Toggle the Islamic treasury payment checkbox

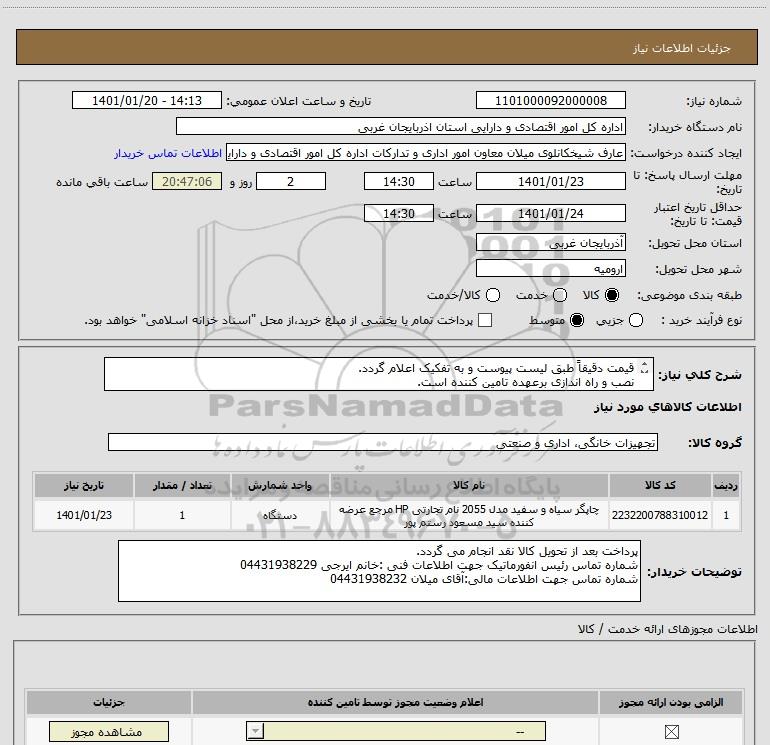point(485,320)
